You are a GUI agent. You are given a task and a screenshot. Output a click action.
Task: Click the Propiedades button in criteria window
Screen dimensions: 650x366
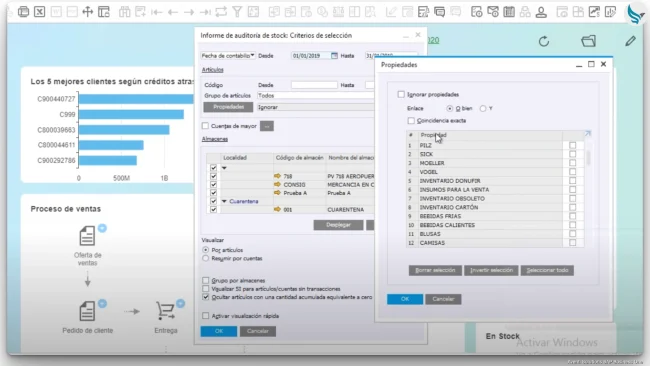coord(228,107)
